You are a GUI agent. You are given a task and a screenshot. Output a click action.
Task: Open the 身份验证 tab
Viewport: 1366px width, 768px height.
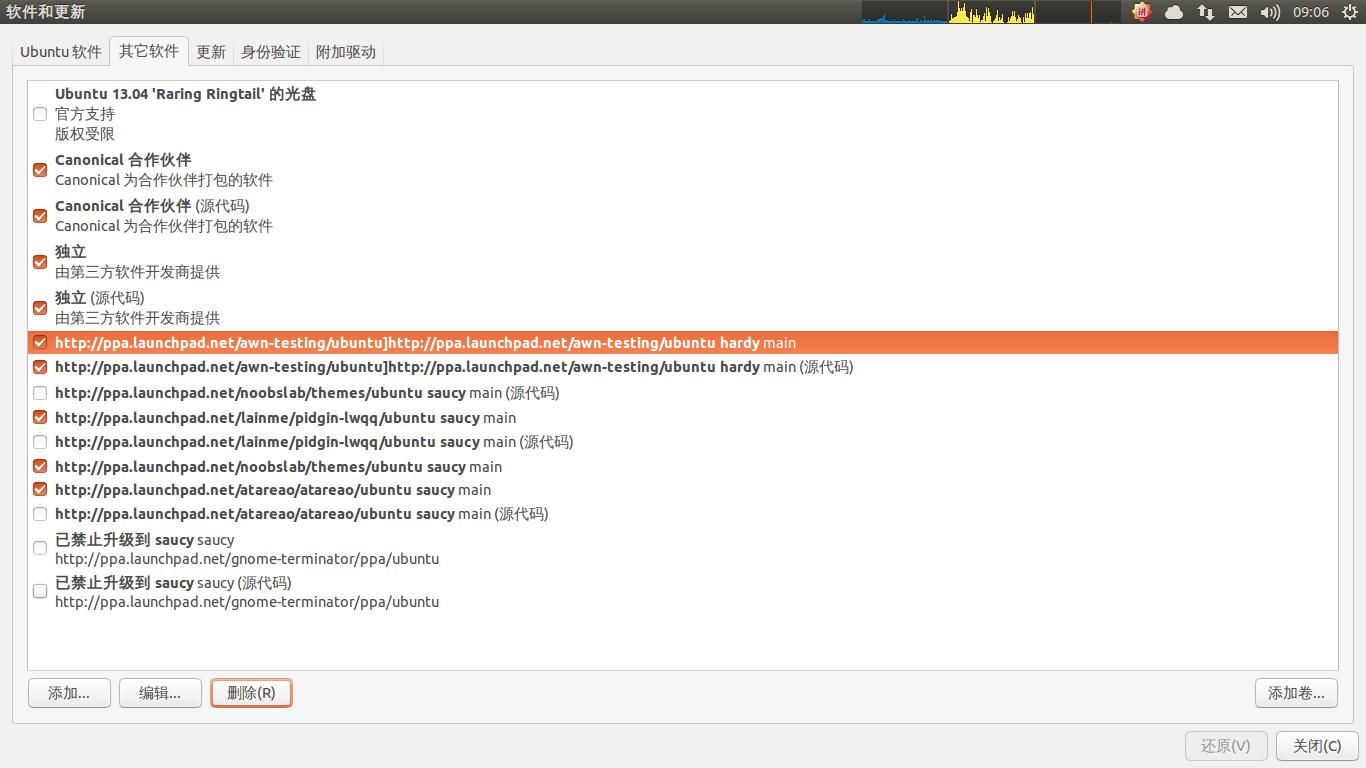[271, 52]
